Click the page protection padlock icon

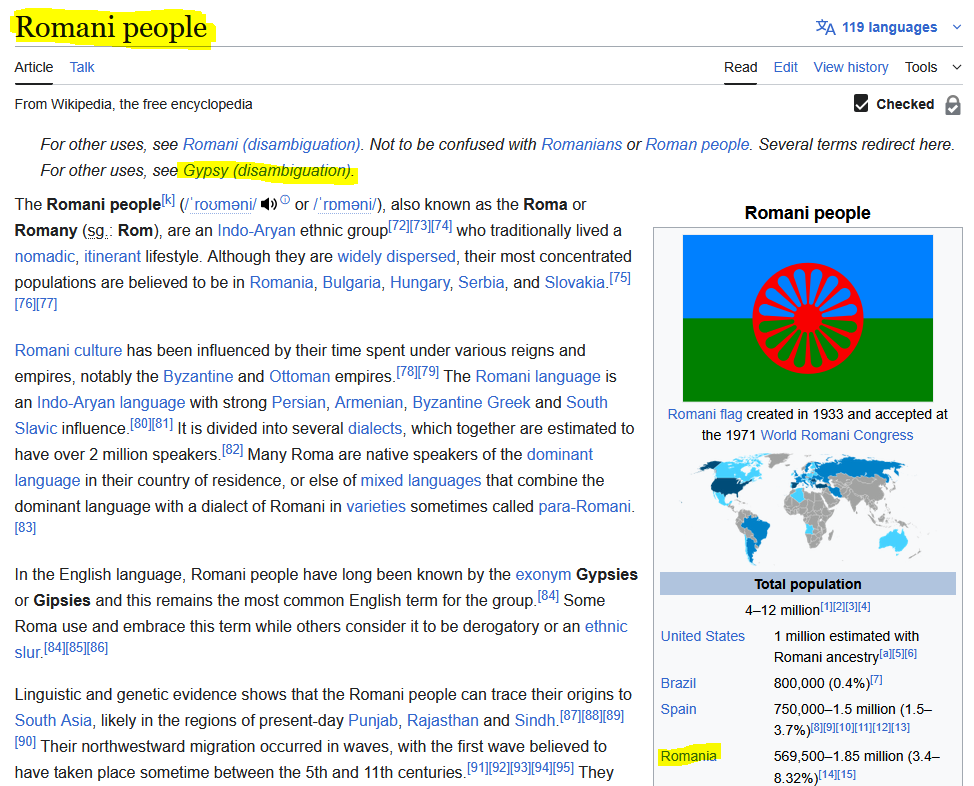pyautogui.click(x=953, y=105)
